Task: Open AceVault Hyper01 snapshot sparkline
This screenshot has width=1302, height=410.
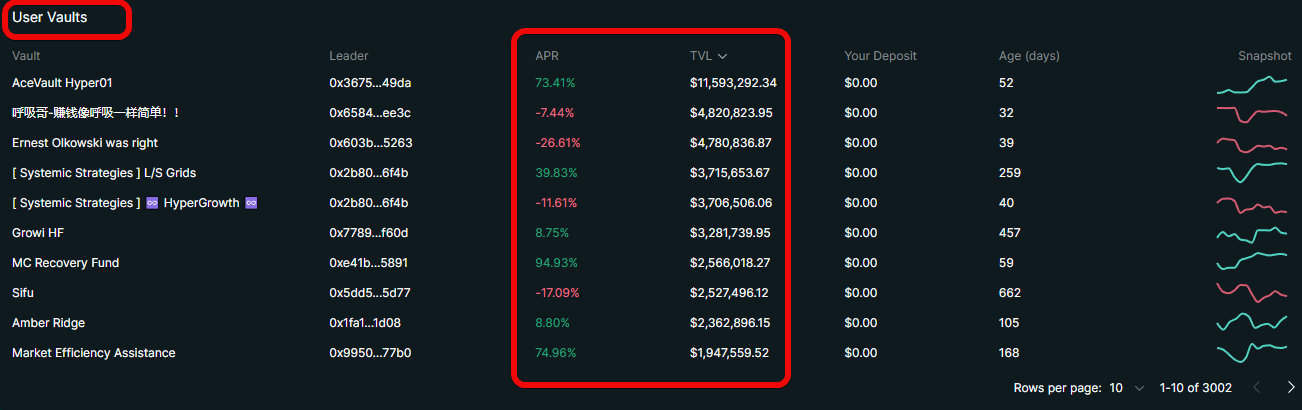Action: click(1252, 84)
